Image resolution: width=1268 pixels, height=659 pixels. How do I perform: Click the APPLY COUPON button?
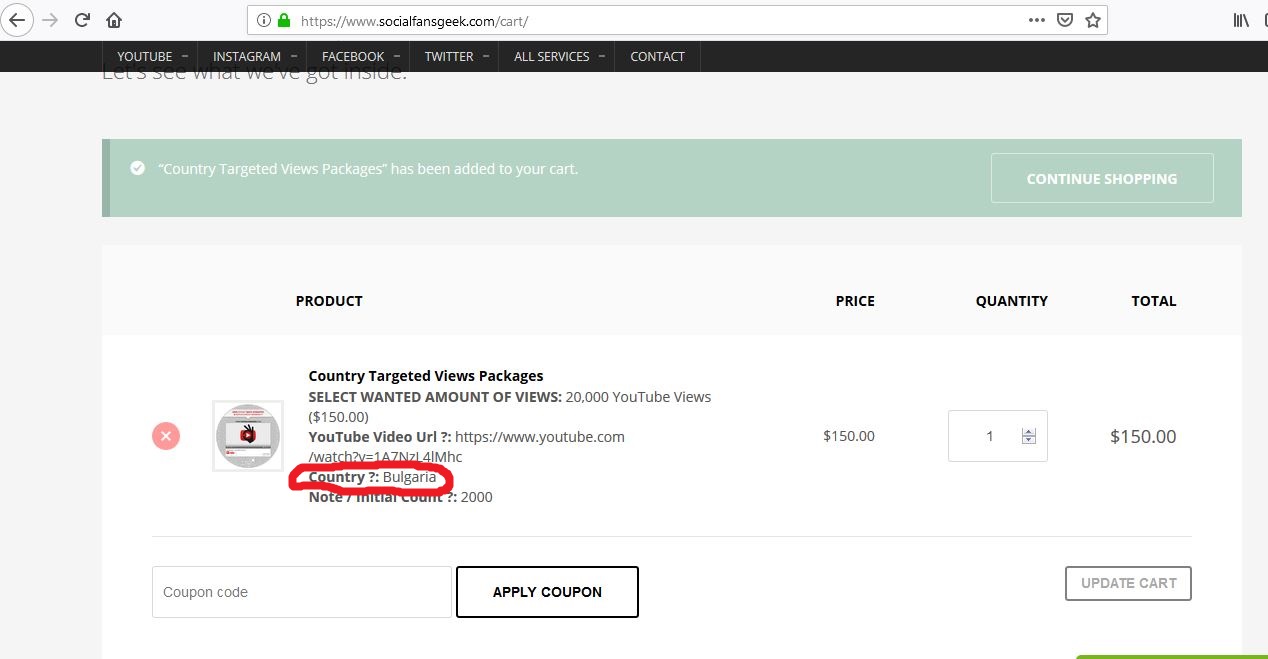pyautogui.click(x=547, y=592)
